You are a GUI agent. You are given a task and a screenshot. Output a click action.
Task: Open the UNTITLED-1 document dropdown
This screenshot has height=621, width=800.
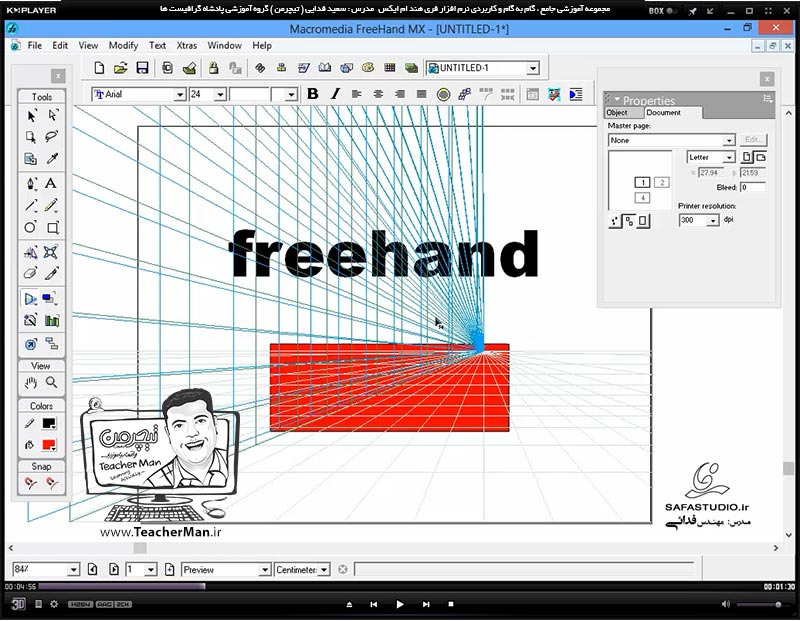click(533, 68)
